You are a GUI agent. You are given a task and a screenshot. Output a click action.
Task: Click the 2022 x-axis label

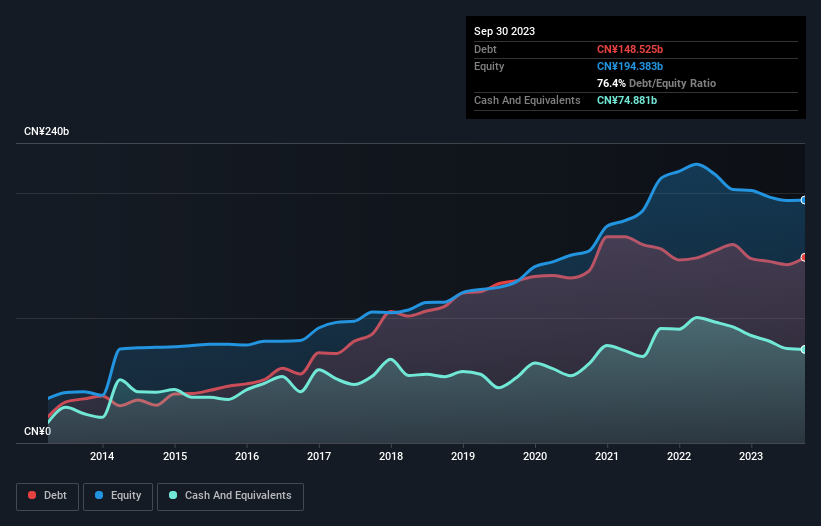(679, 456)
